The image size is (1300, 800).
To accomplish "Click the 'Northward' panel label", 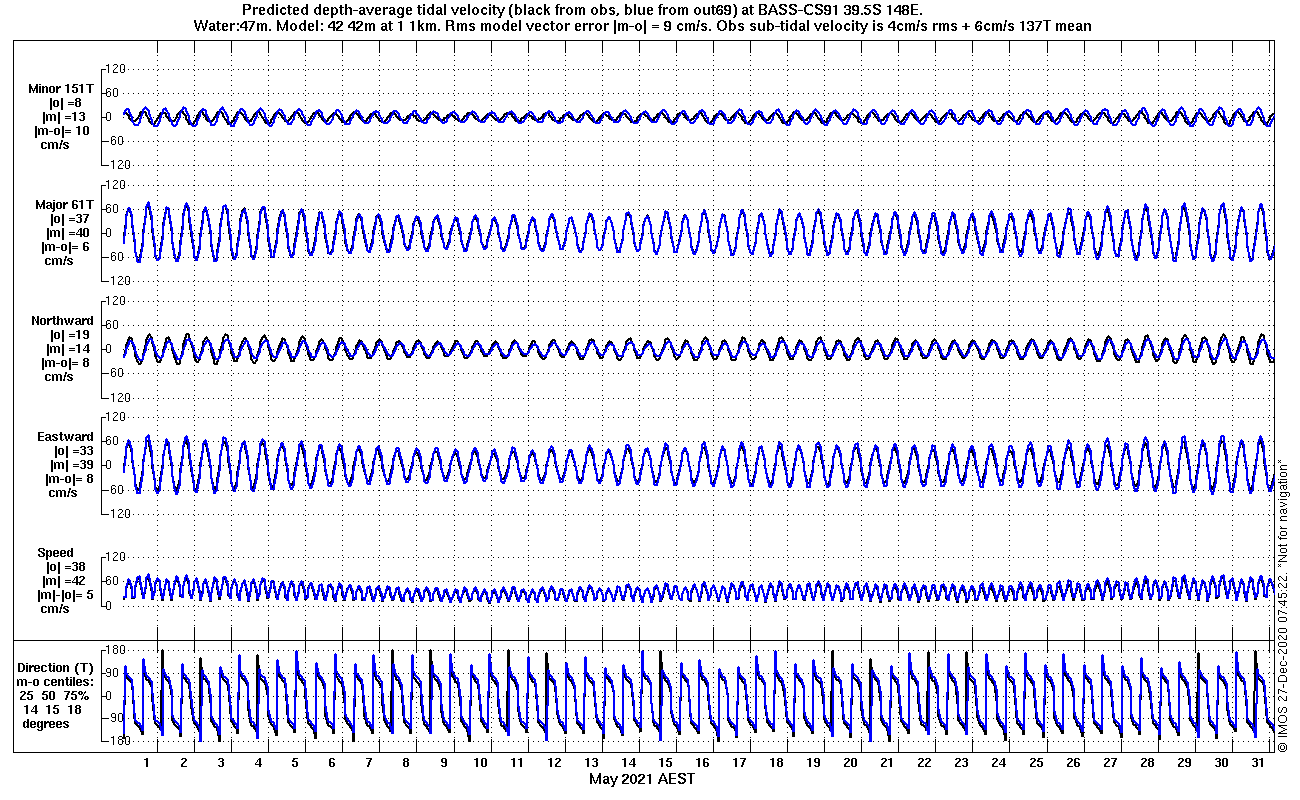I will [x=62, y=321].
